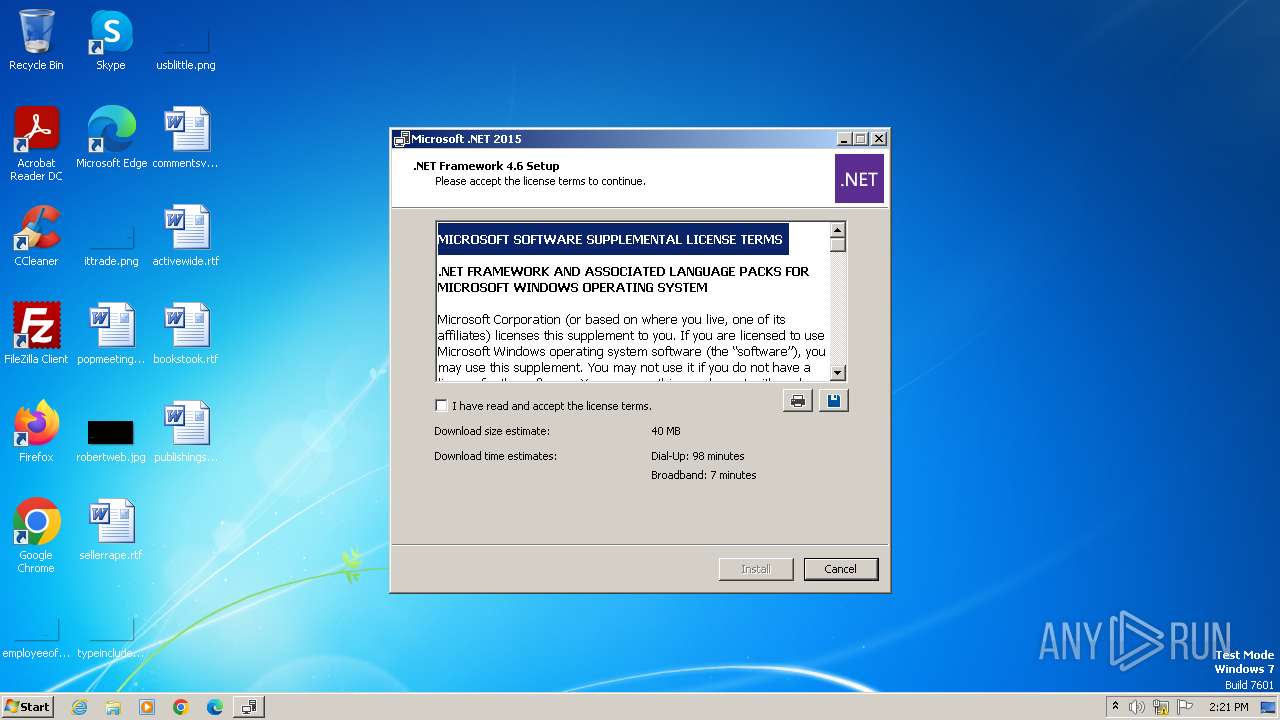Click '.NET Framework 4.6 Setup' header text
The height and width of the screenshot is (720, 1280).
(486, 166)
